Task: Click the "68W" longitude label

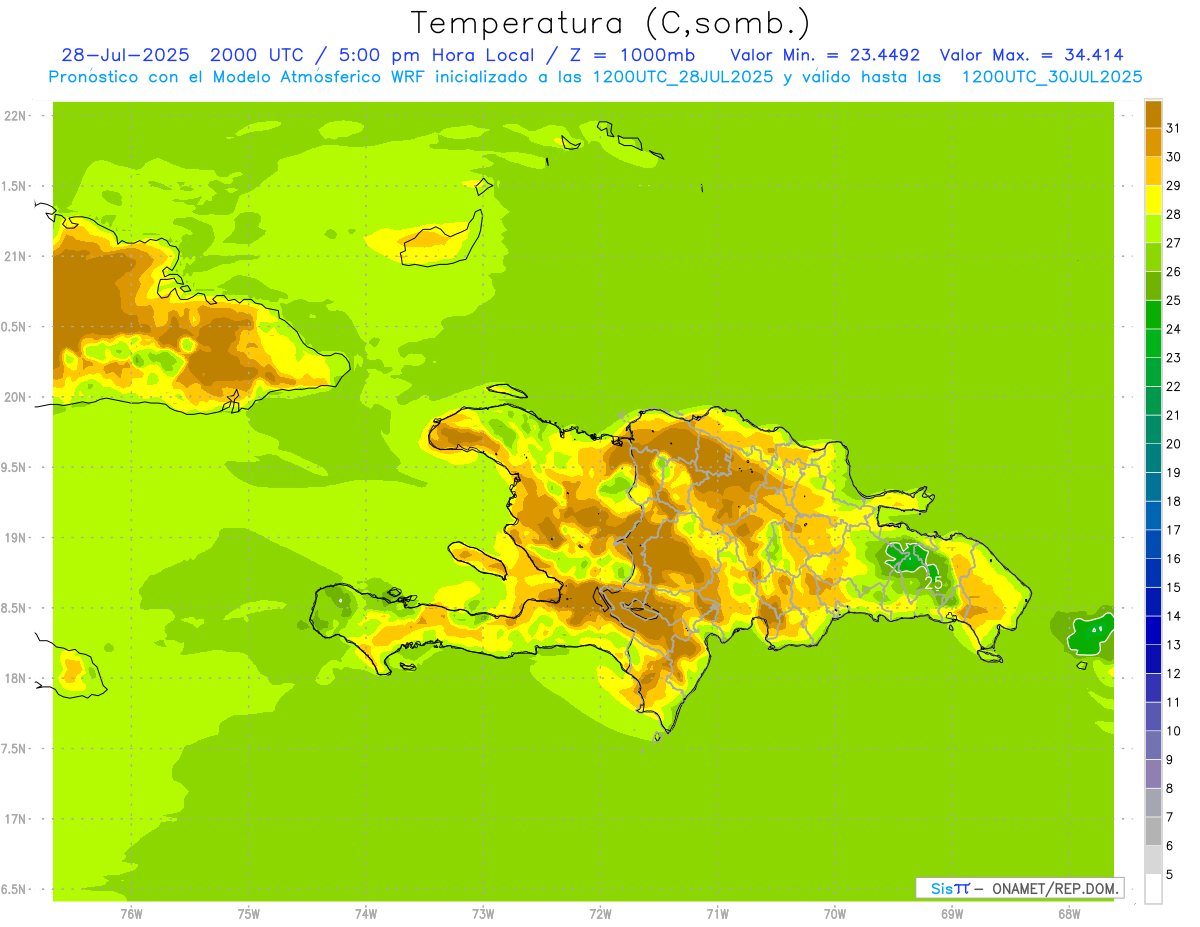Action: pyautogui.click(x=1069, y=914)
